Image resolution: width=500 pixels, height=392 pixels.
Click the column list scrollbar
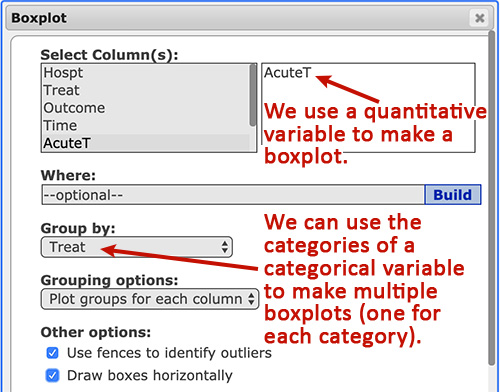click(x=253, y=95)
